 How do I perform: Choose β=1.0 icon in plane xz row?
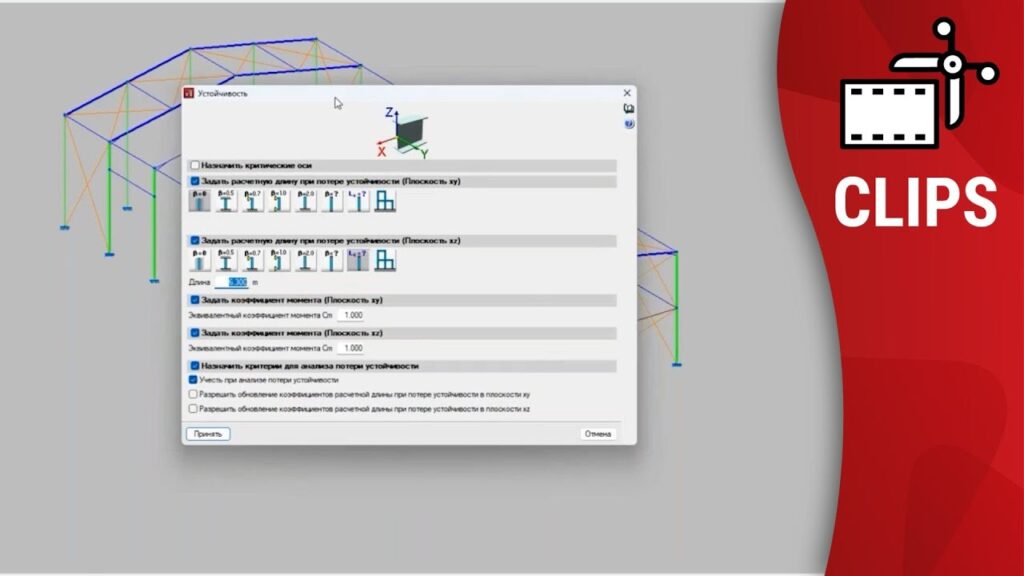click(279, 260)
